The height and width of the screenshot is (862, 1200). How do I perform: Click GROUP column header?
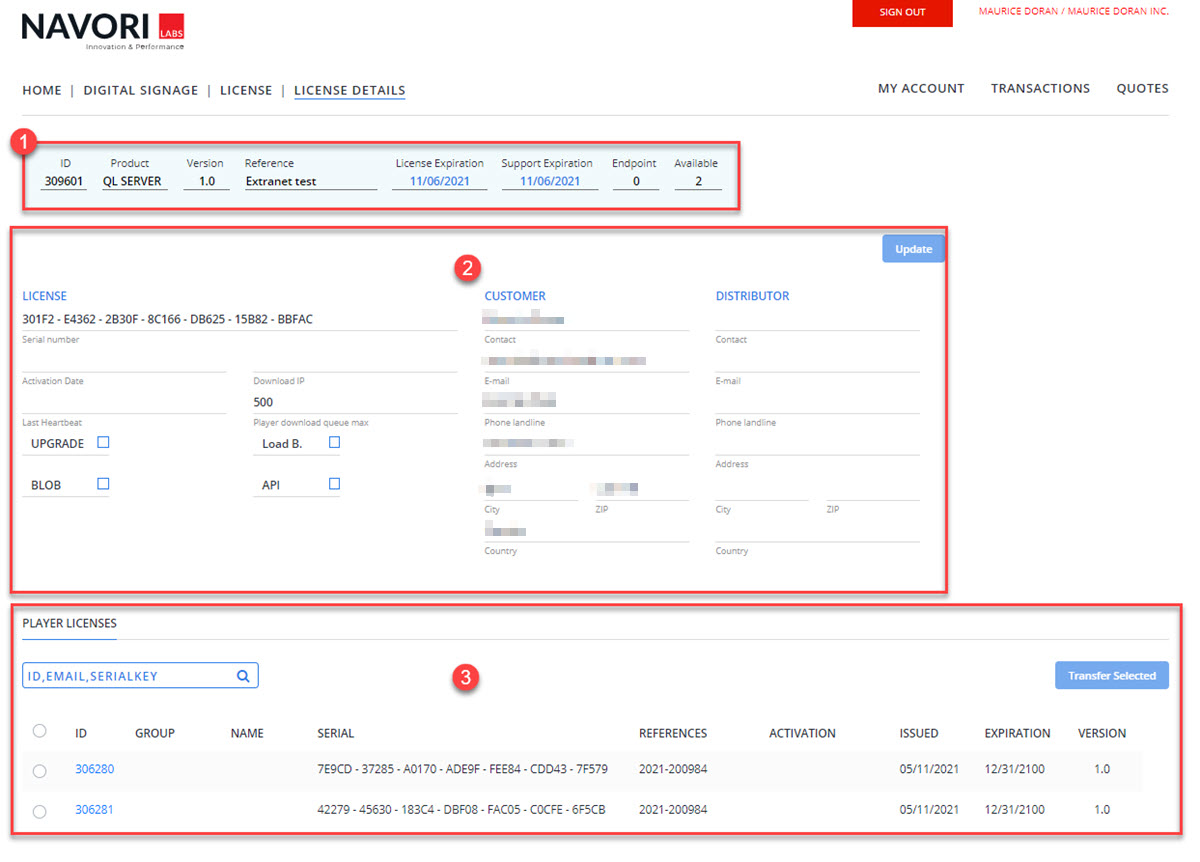coord(155,733)
